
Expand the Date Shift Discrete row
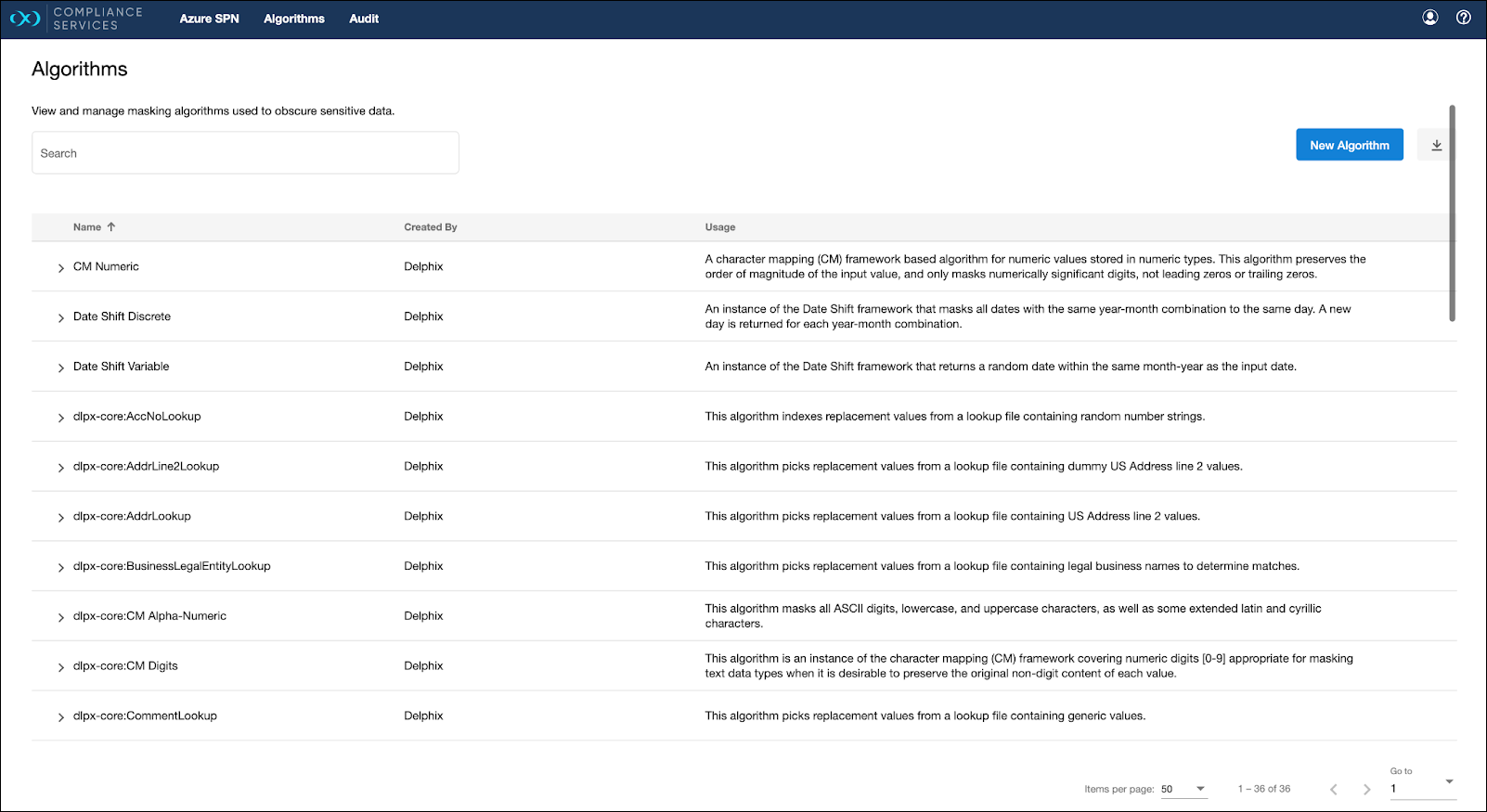click(61, 317)
